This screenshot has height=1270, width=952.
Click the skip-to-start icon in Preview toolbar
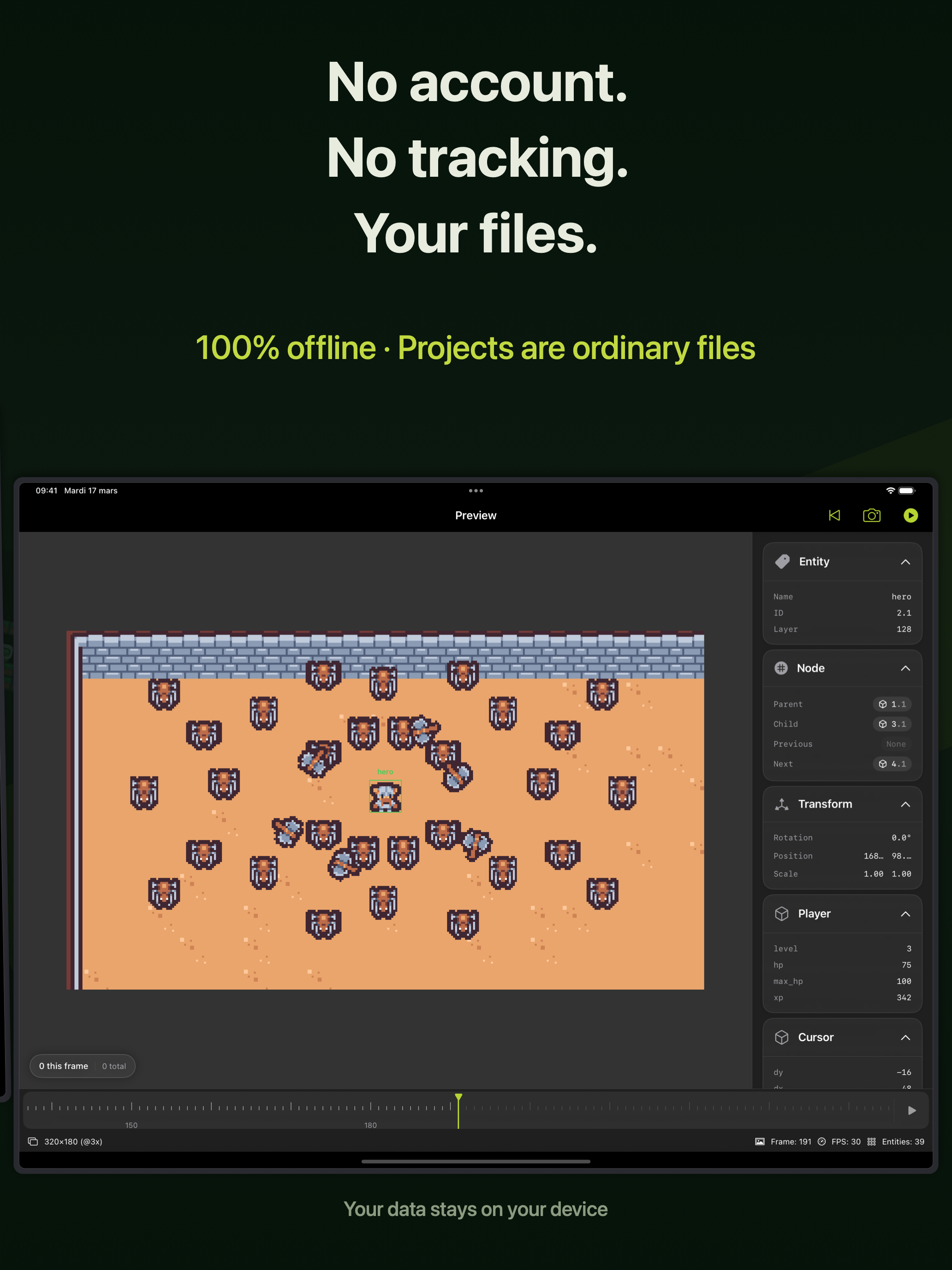[x=834, y=515]
